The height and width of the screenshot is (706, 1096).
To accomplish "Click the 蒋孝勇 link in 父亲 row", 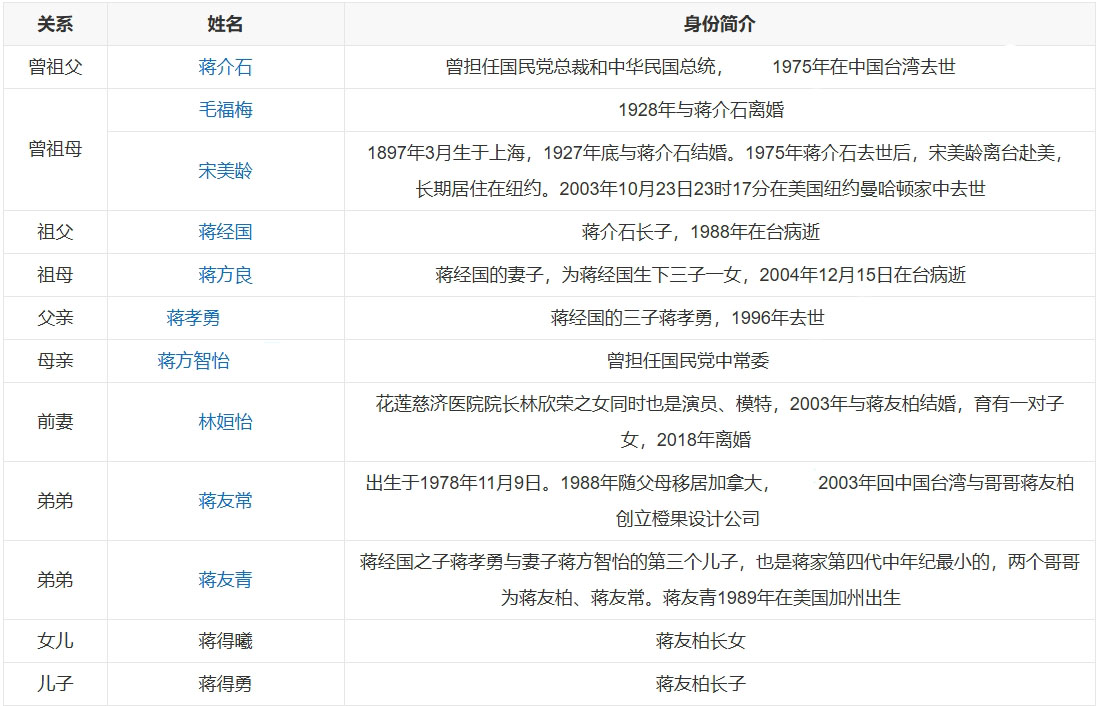I will (x=193, y=318).
